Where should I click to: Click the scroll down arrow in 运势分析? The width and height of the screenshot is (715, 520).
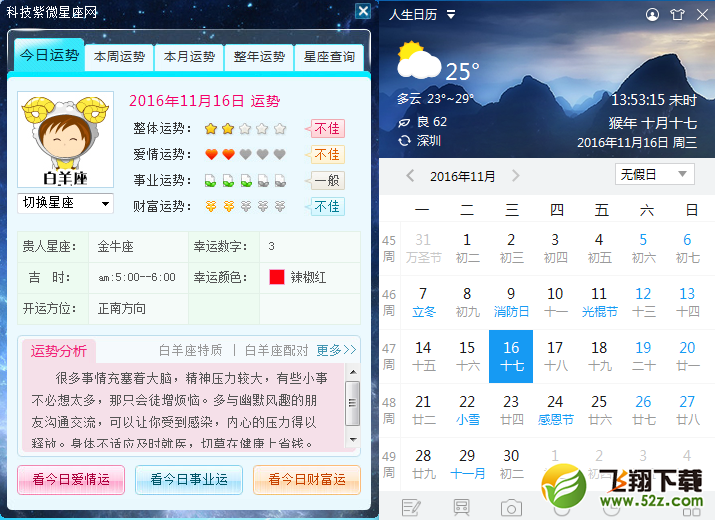click(353, 440)
